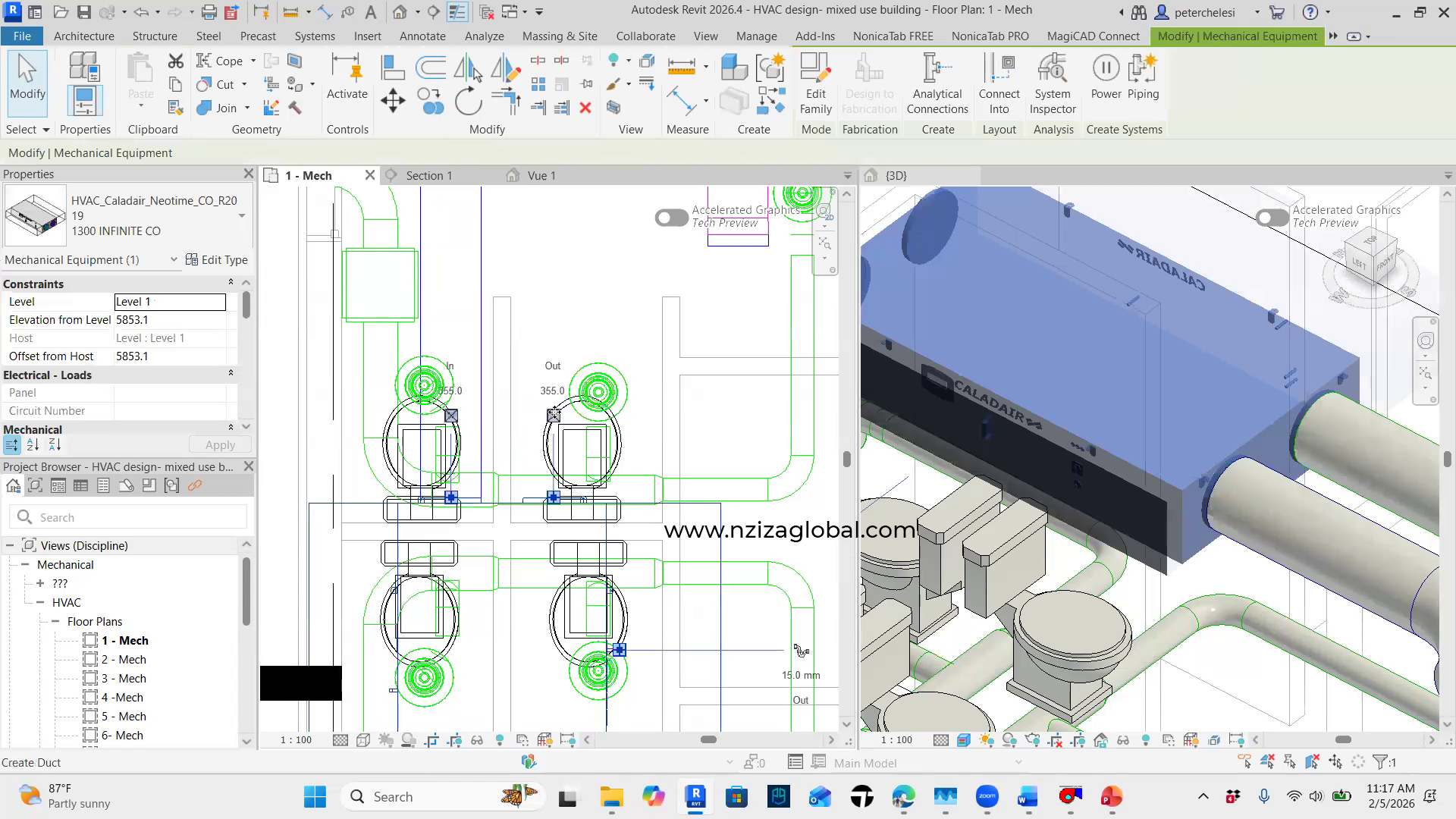Click the Apply button in Properties panel
1456x819 pixels.
tap(219, 444)
